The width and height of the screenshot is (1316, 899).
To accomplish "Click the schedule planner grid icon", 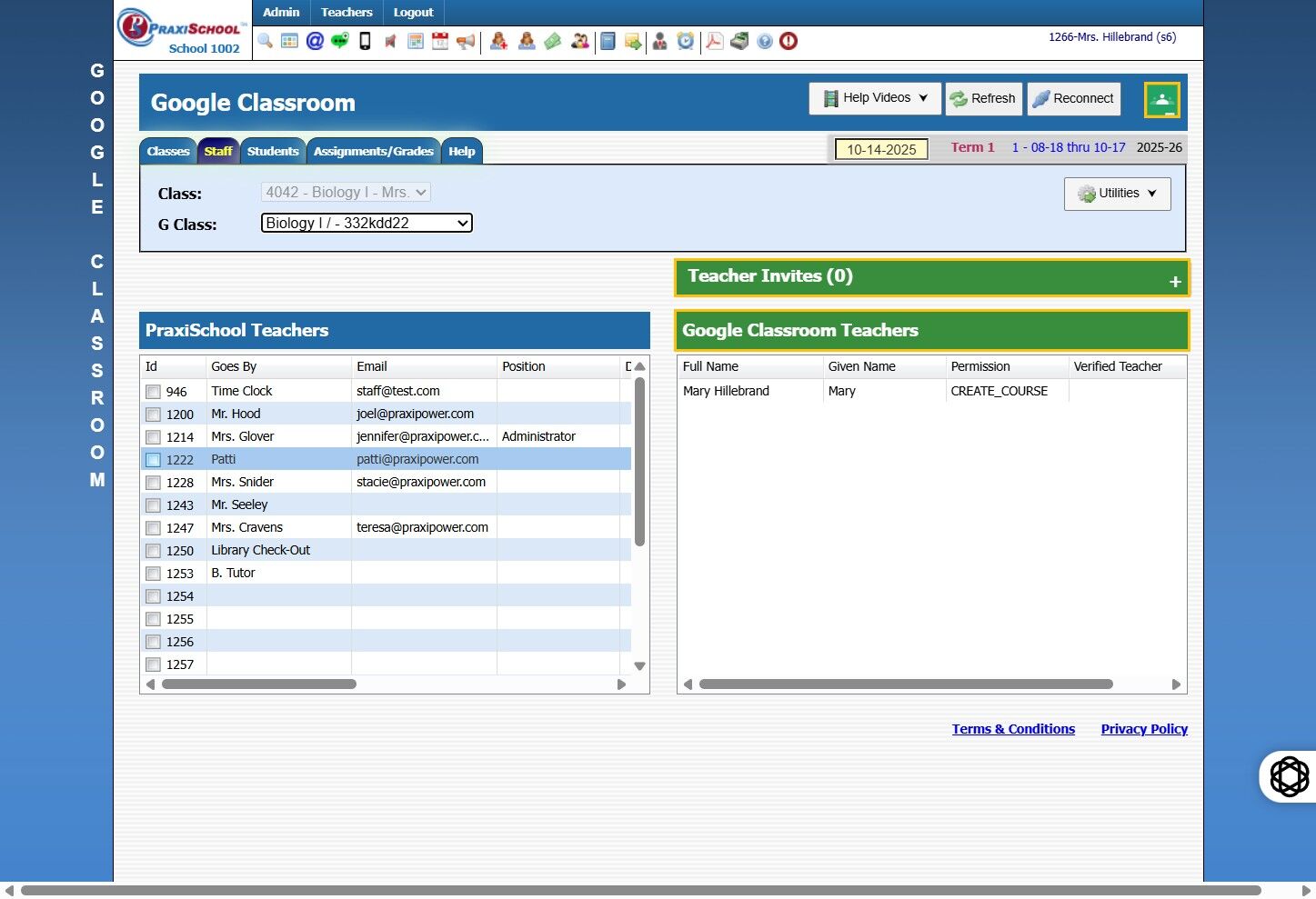I will (x=416, y=41).
